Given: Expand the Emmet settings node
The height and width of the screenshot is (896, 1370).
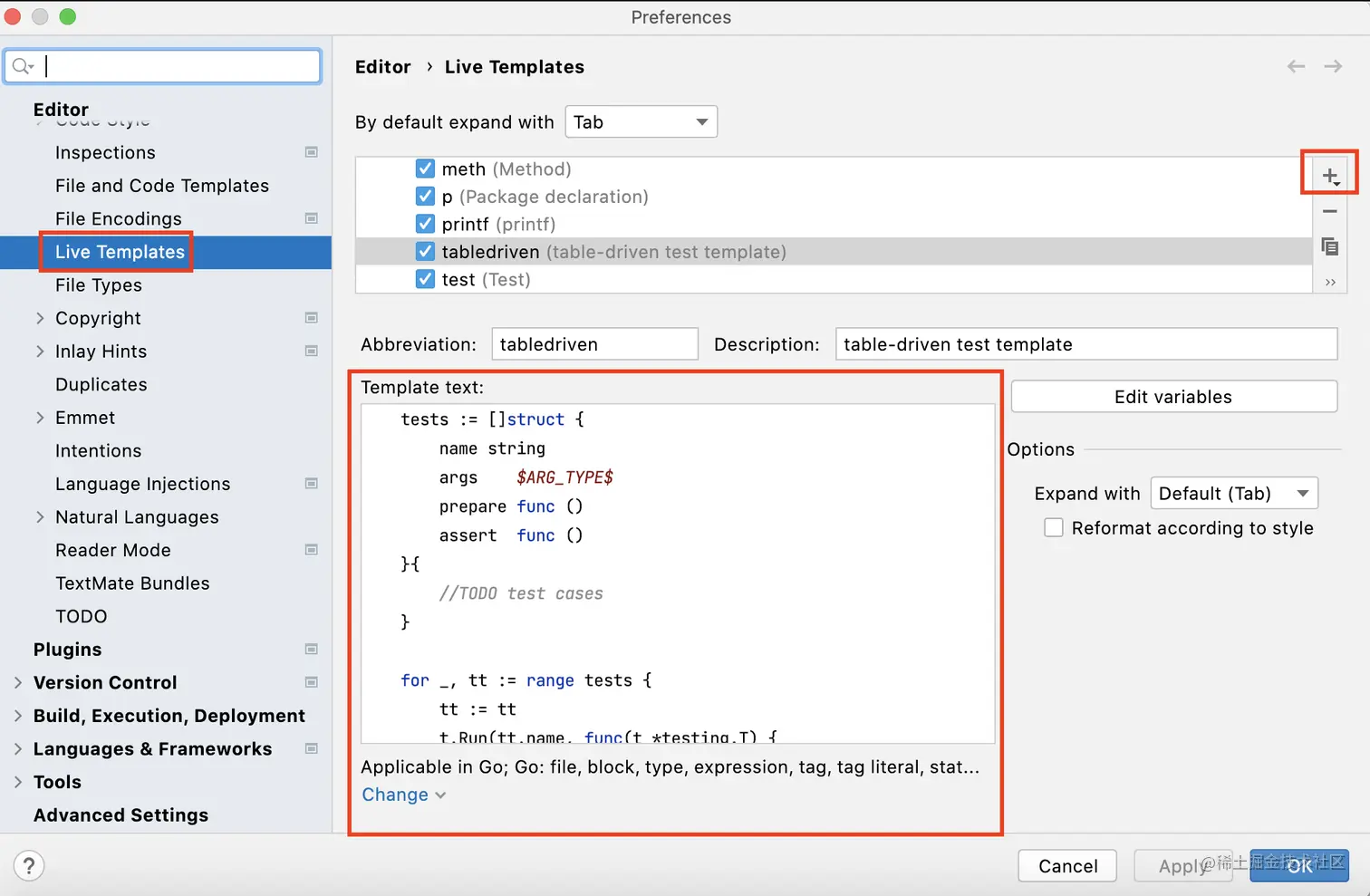Looking at the screenshot, I should pyautogui.click(x=40, y=418).
